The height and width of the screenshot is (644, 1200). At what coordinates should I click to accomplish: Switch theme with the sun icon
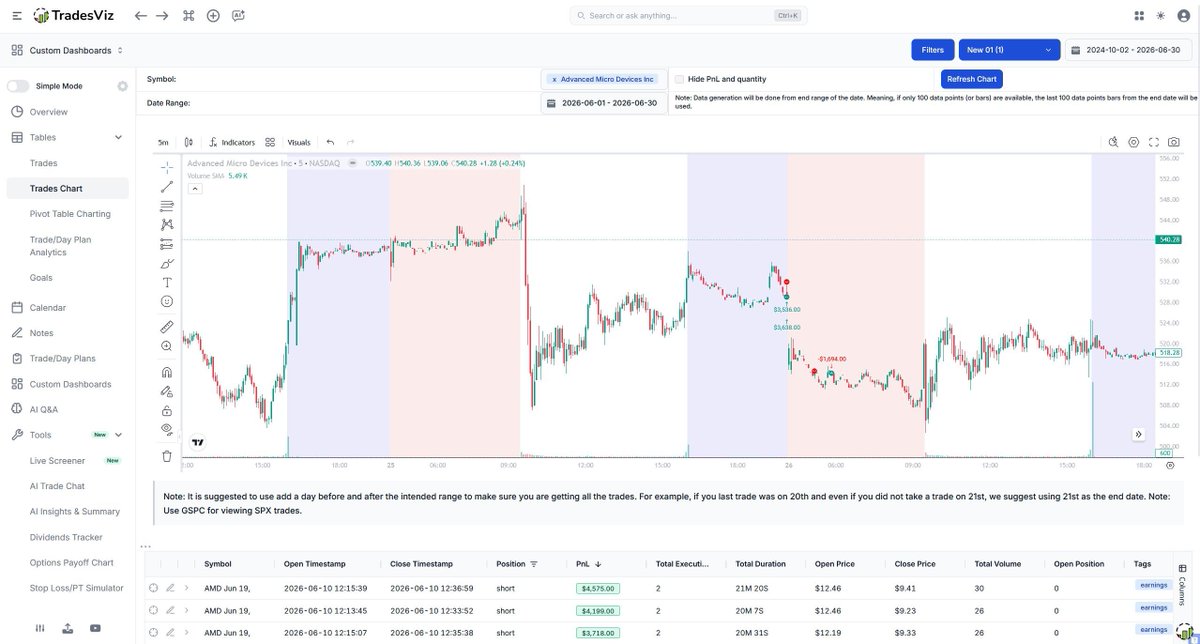pos(1161,16)
